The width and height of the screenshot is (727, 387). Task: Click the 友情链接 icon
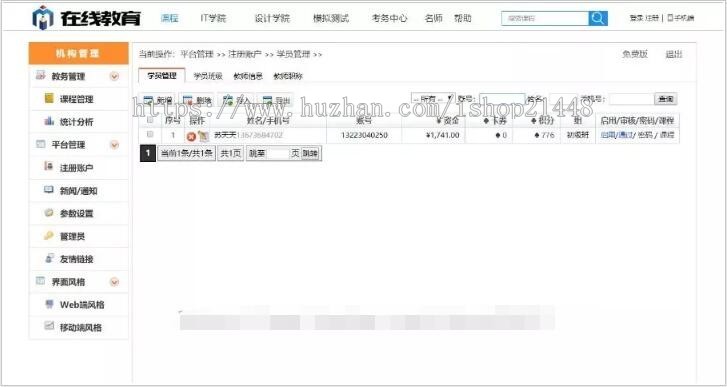49,258
